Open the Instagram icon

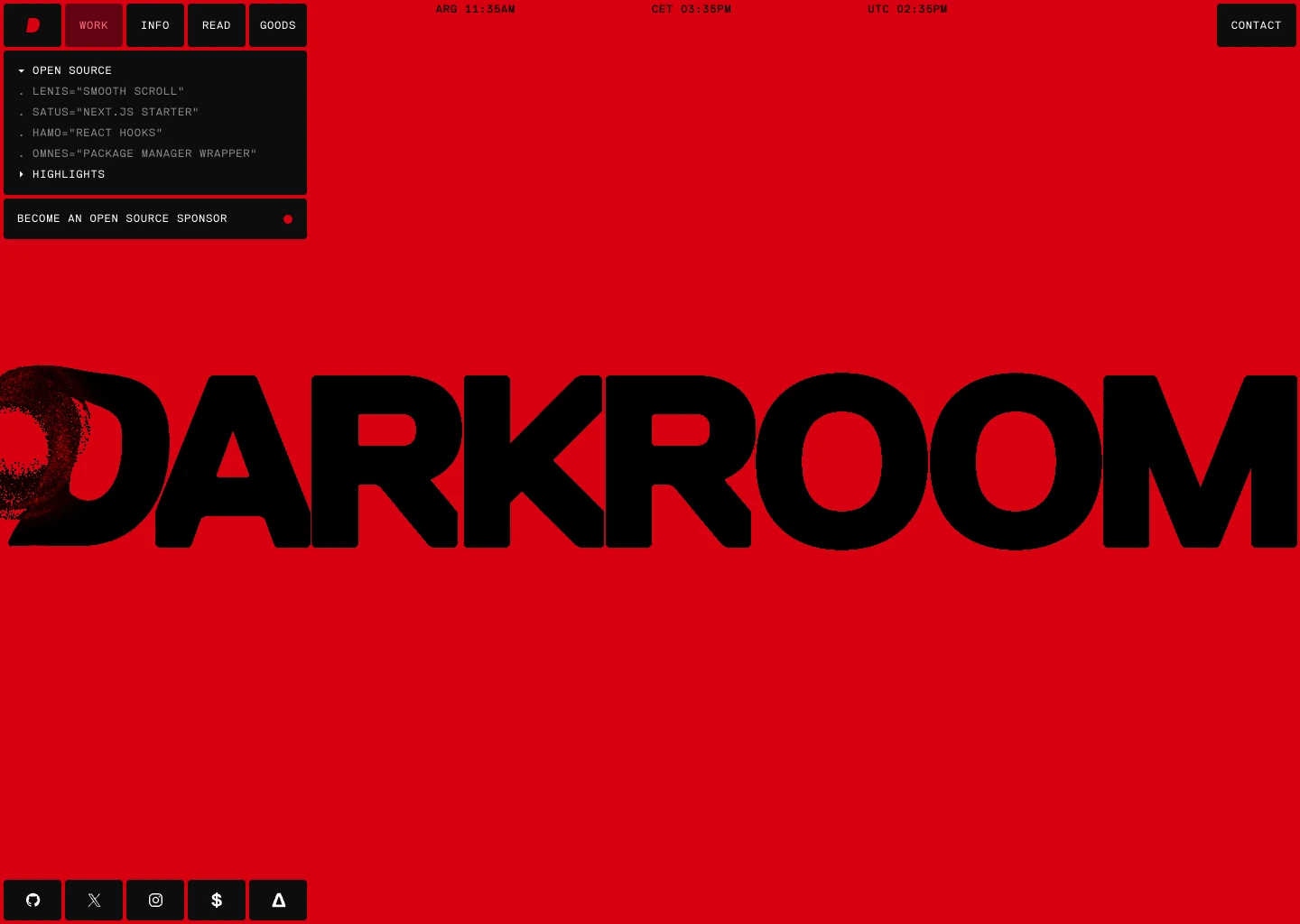155,900
